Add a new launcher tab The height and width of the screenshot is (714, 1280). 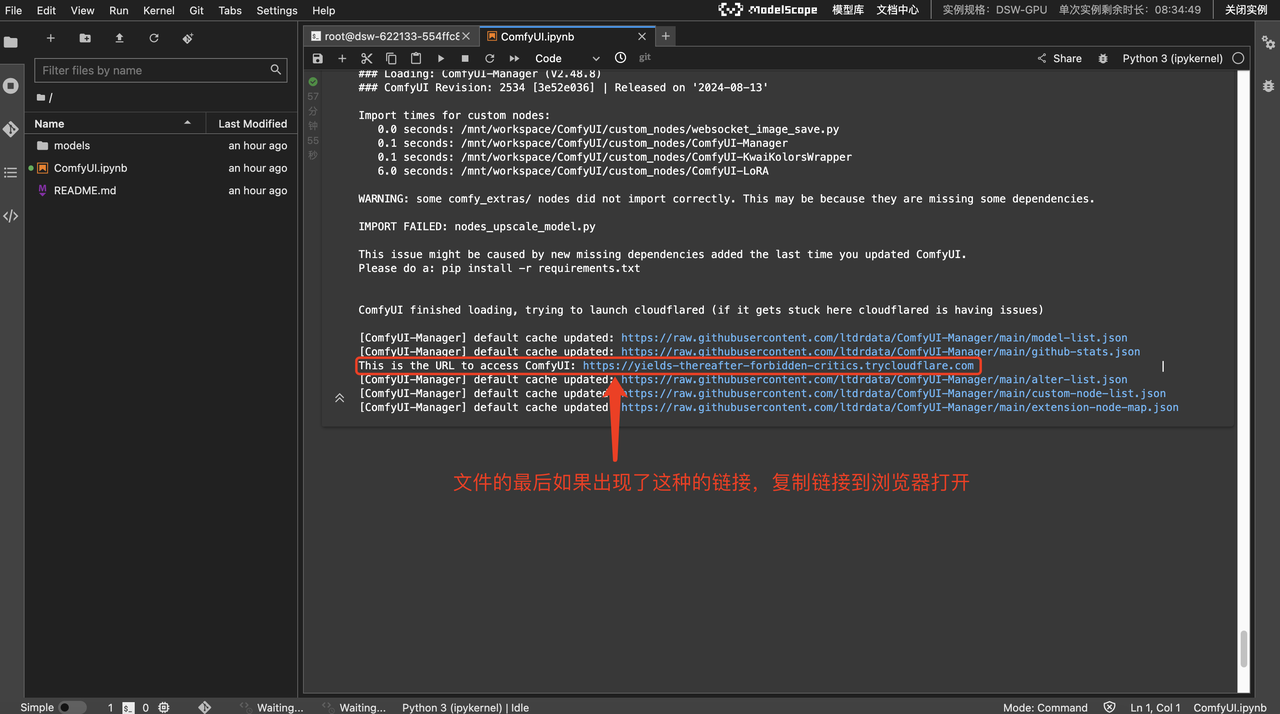click(x=666, y=36)
